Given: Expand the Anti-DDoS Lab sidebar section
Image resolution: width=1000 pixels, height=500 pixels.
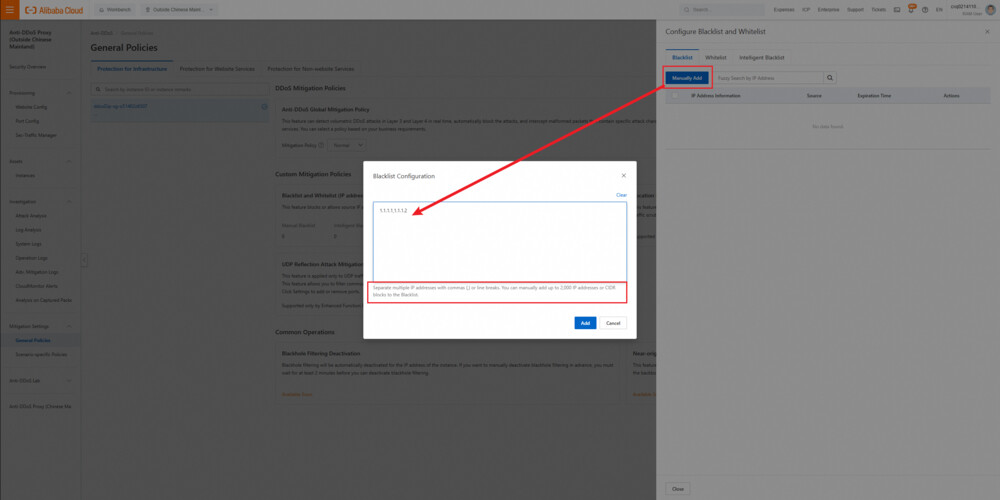Looking at the screenshot, I should coord(69,380).
